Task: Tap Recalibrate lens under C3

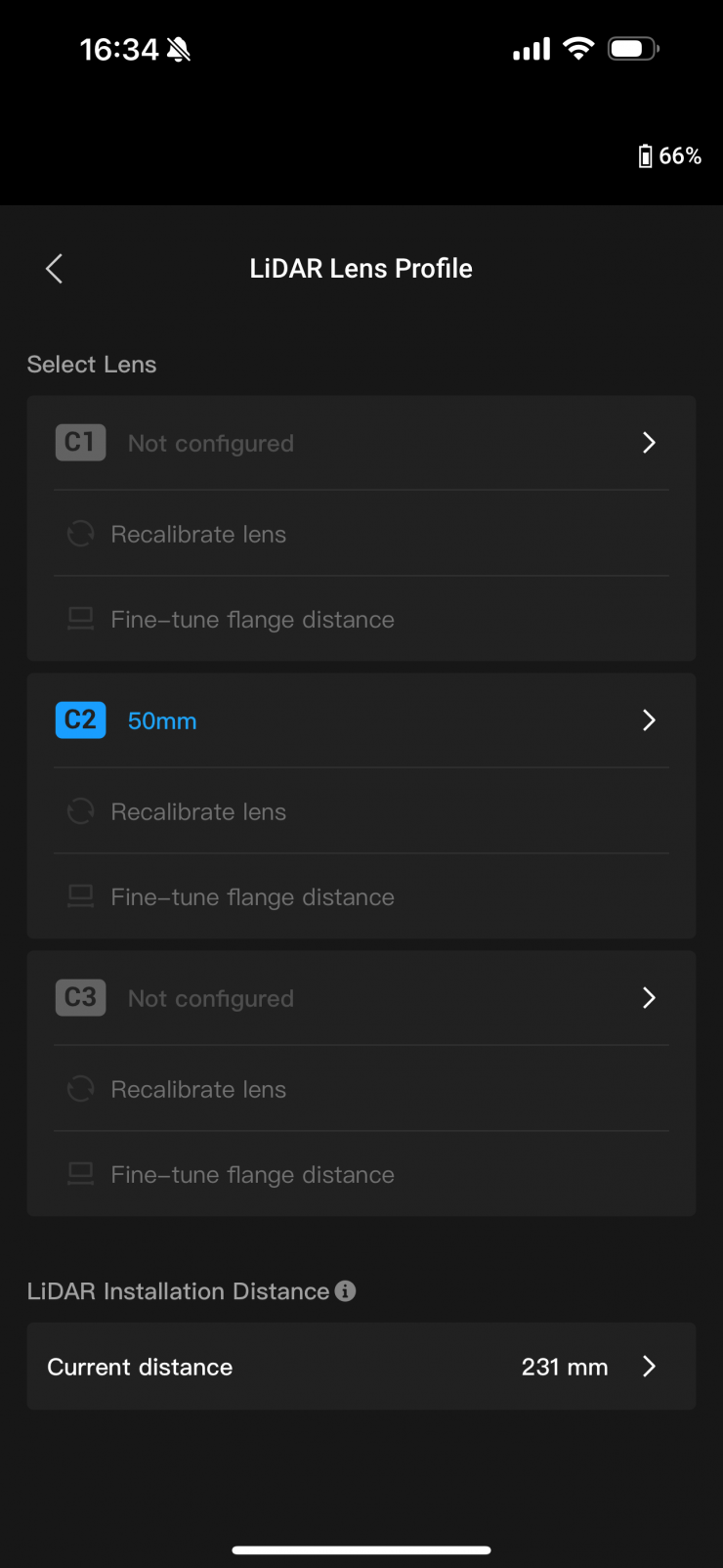Action: pyautogui.click(x=198, y=1090)
